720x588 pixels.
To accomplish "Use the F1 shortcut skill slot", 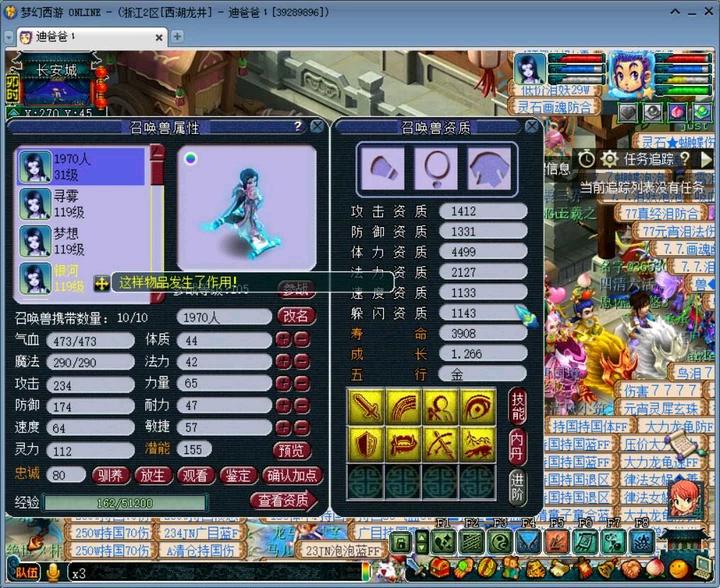I will click(x=443, y=542).
